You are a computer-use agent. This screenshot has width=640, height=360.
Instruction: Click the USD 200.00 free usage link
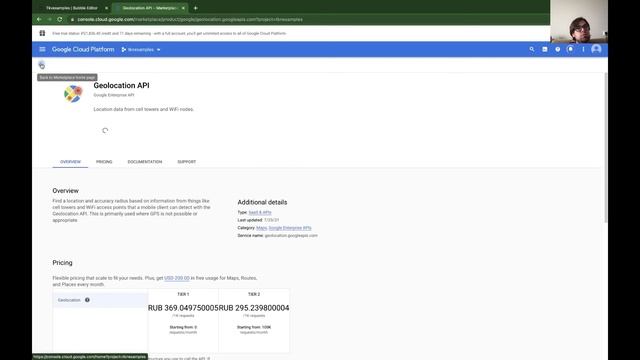pyautogui.click(x=177, y=278)
